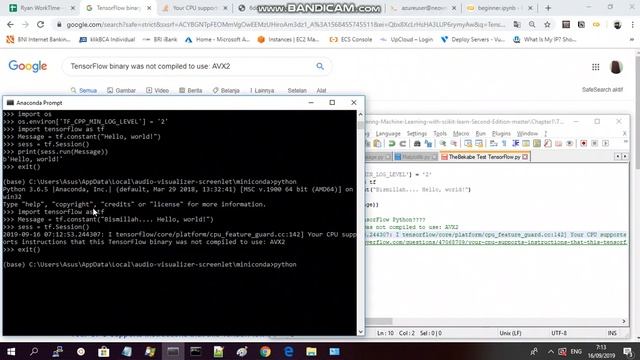Expand the hidden bookmarks overflow chevron
Viewport: 640px width, 360px height.
[x=632, y=40]
